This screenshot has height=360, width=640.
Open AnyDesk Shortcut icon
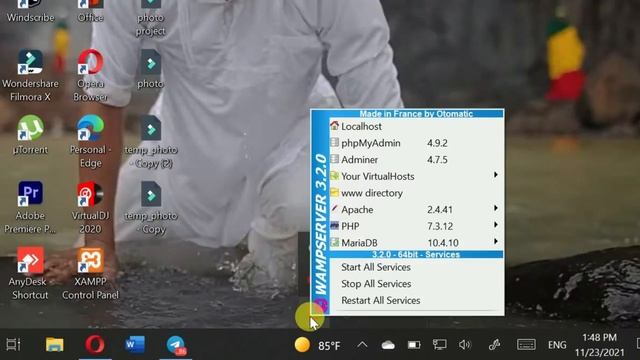29,273
